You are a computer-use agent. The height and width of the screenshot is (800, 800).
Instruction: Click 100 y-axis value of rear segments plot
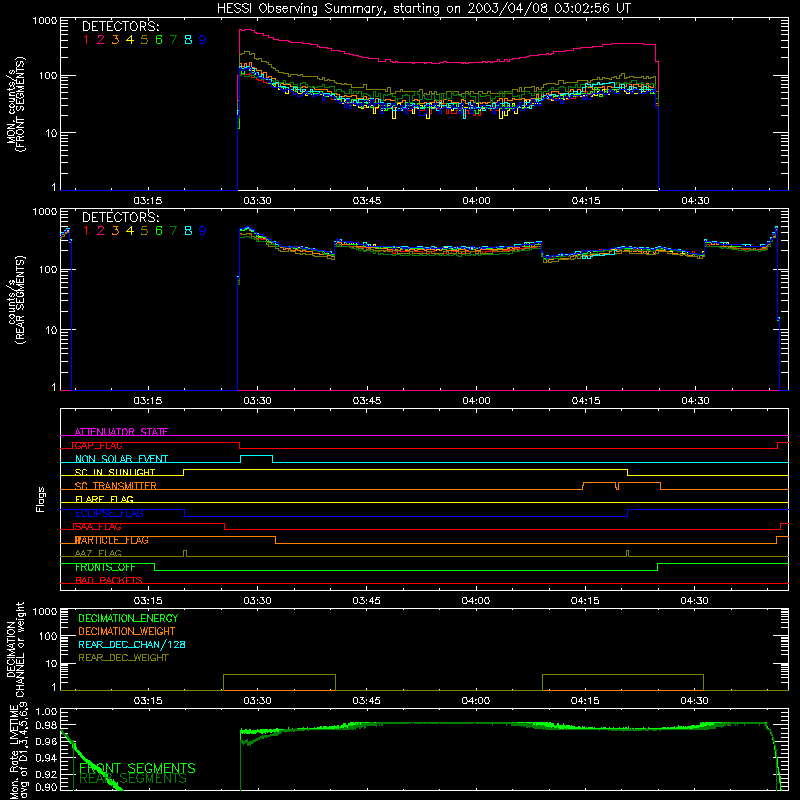(48, 269)
